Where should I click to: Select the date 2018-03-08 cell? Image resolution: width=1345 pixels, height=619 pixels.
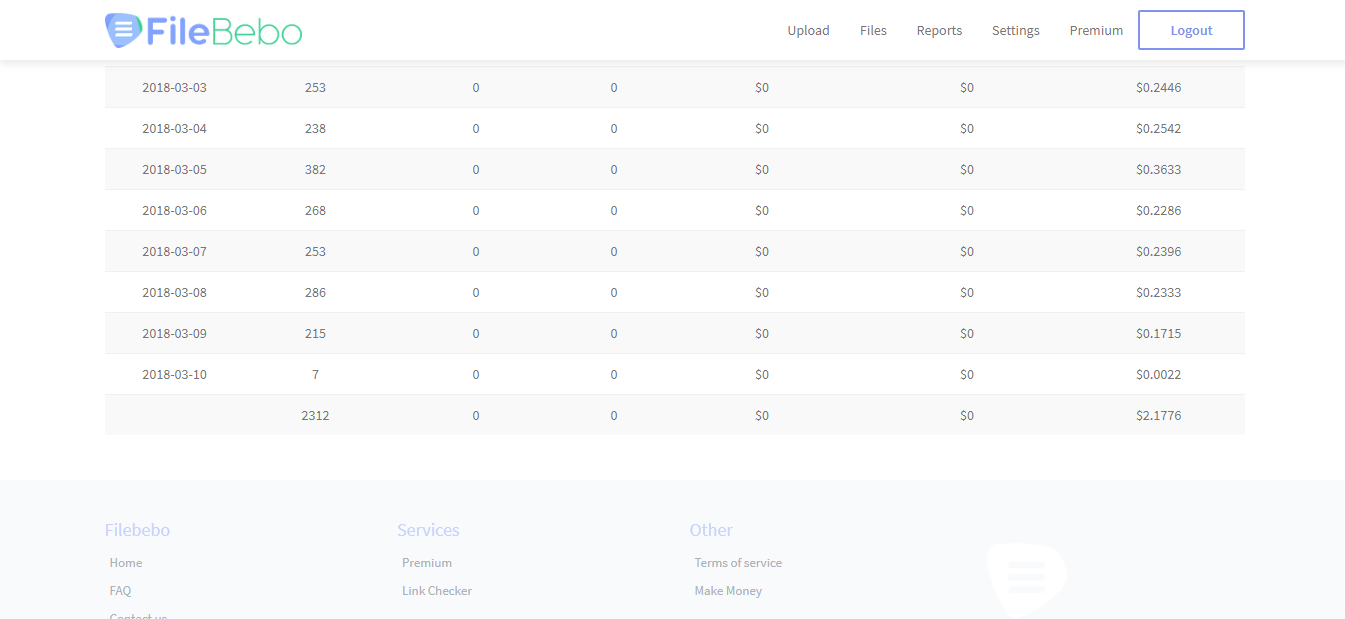point(174,292)
